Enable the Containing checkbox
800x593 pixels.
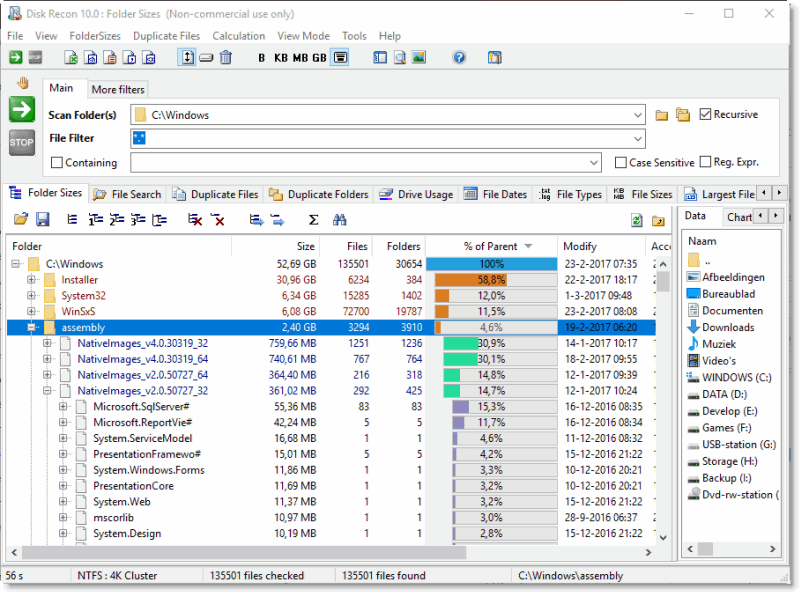click(57, 162)
